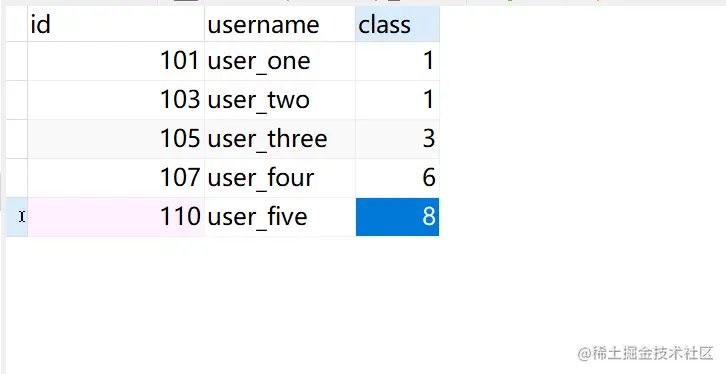Select the class column header
Image resolution: width=726 pixels, height=374 pixels.
[397, 24]
